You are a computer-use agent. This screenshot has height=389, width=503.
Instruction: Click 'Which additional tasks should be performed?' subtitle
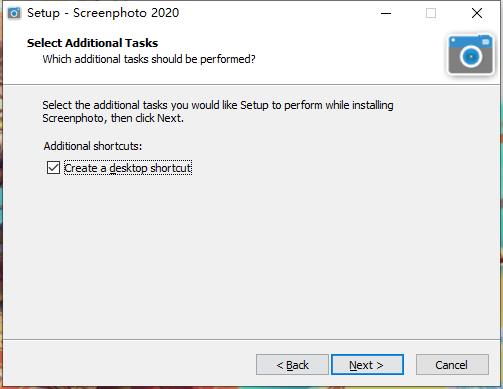click(x=149, y=59)
